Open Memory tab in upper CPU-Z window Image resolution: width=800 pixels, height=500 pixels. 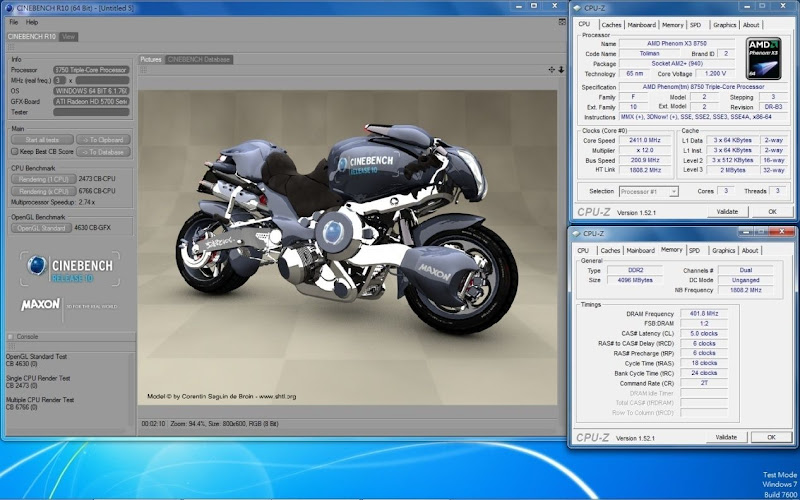pyautogui.click(x=673, y=25)
